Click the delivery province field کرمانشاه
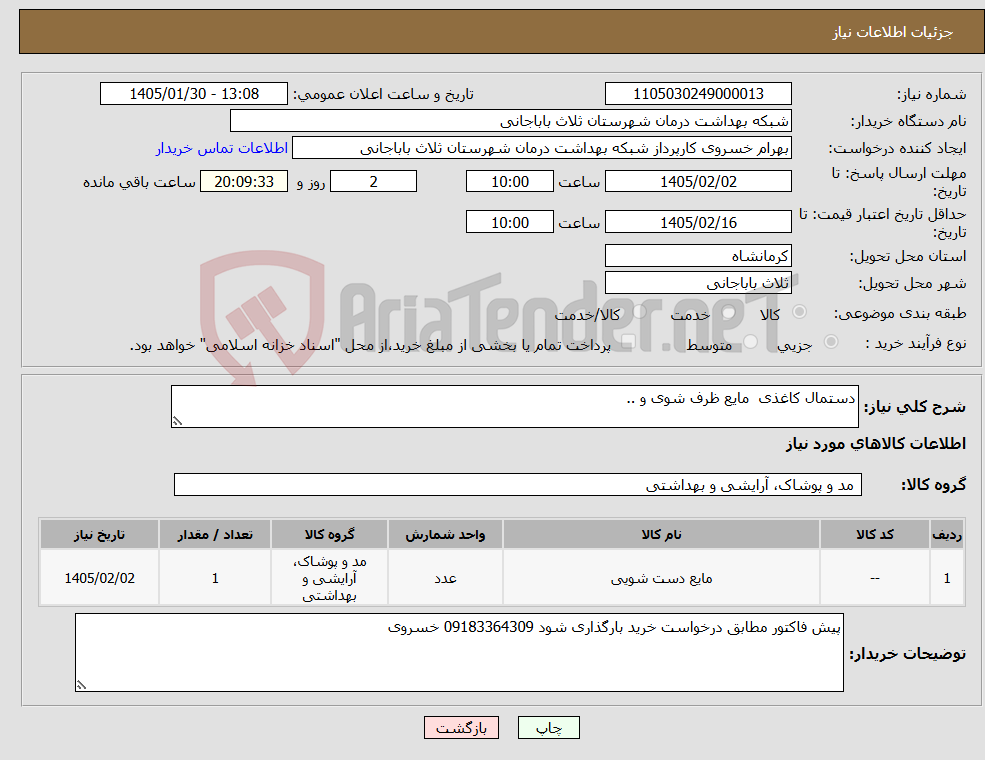 698,256
